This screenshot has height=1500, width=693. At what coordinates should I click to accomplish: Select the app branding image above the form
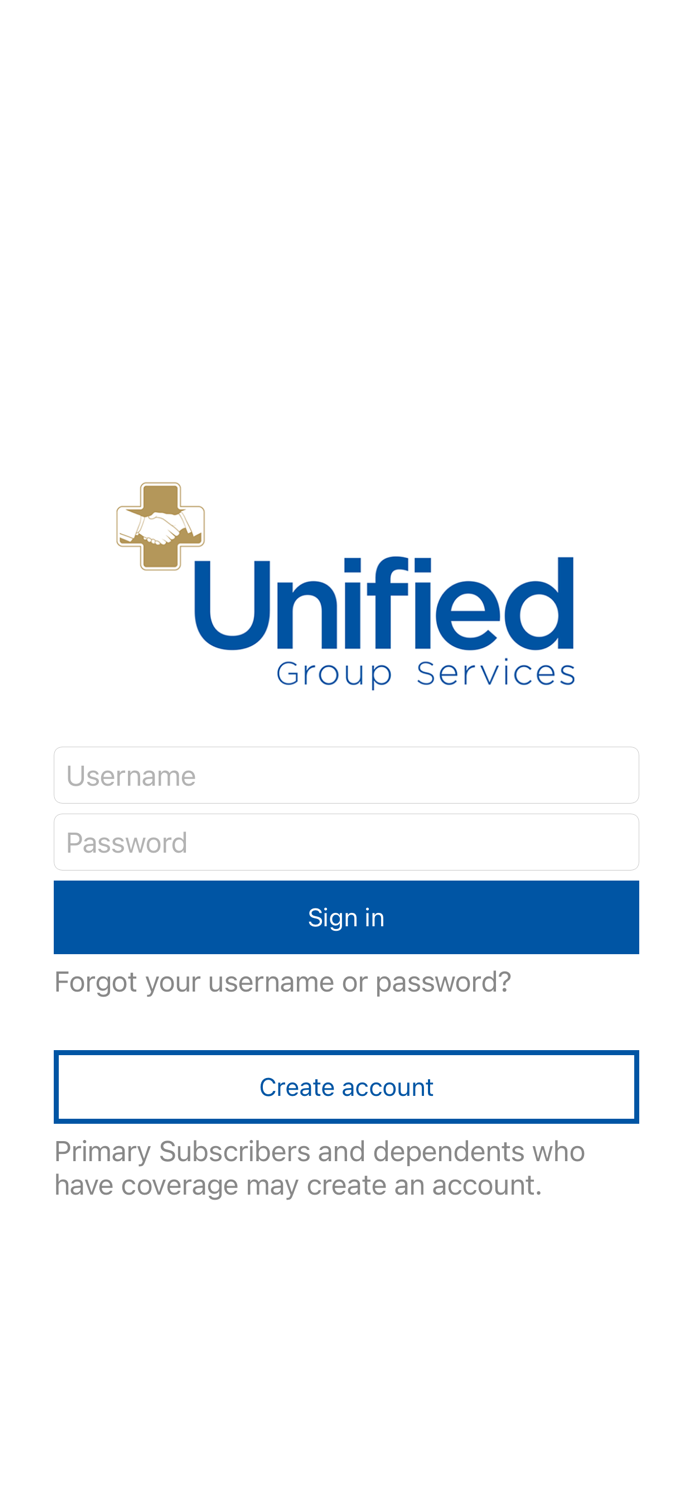pyautogui.click(x=346, y=580)
